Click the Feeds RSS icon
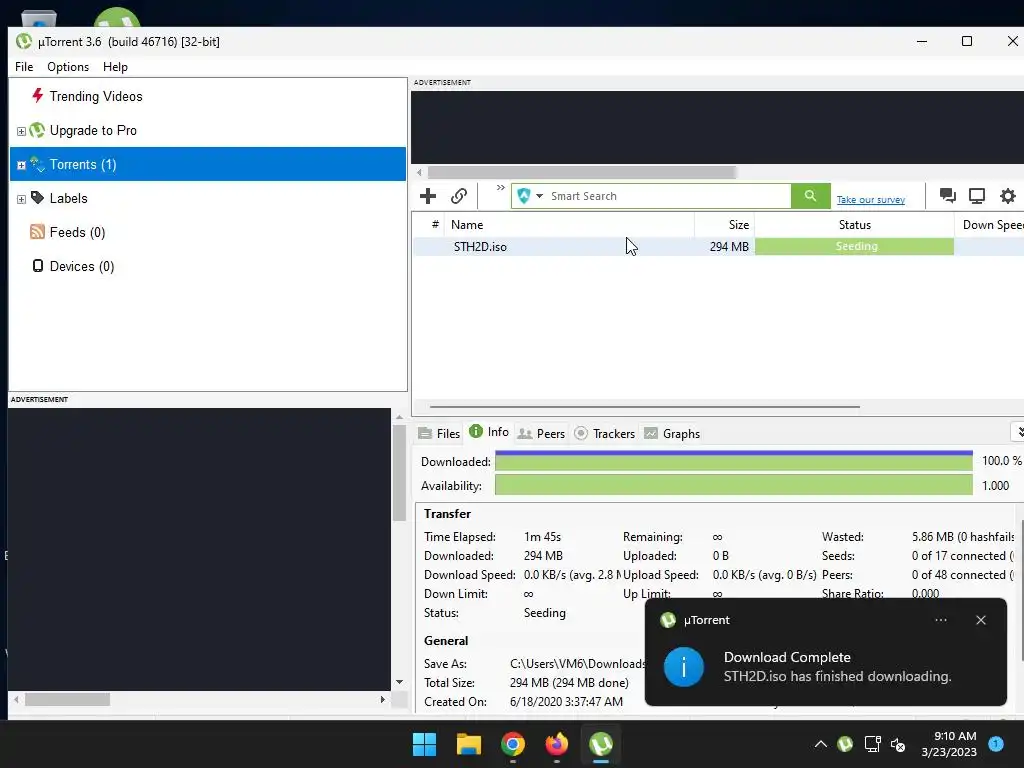The width and height of the screenshot is (1024, 768). click(x=38, y=231)
